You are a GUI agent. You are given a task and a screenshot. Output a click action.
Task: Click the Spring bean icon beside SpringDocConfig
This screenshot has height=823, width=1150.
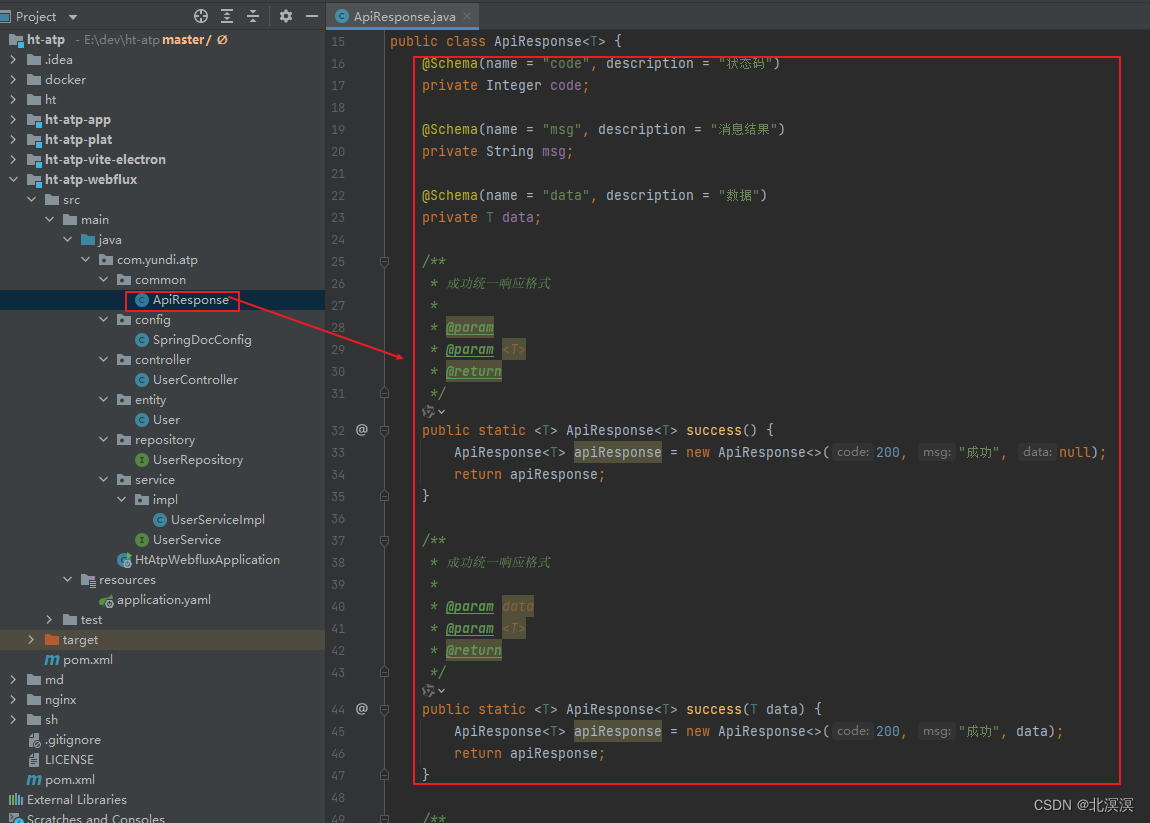[x=143, y=339]
